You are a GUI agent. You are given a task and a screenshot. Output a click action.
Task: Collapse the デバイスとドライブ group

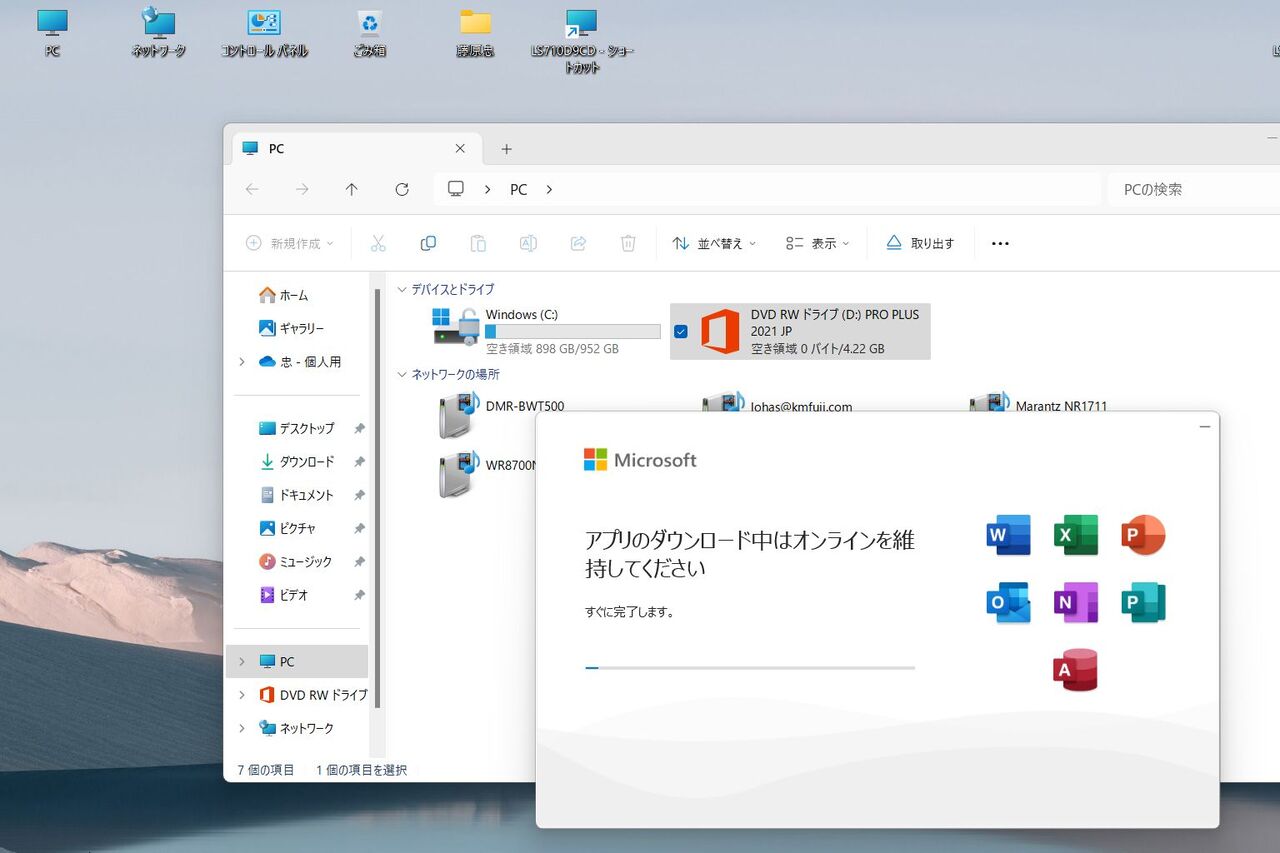click(x=402, y=289)
